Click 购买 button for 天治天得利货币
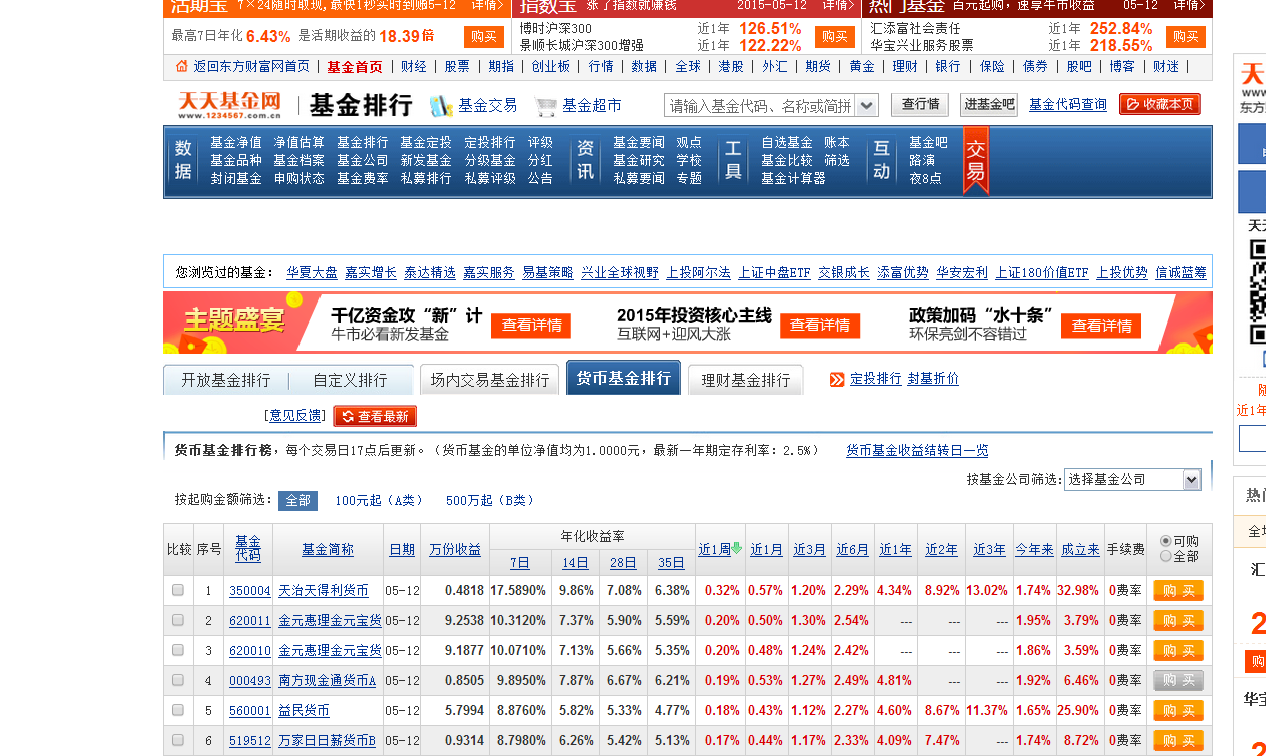The height and width of the screenshot is (756, 1266). click(x=1178, y=591)
